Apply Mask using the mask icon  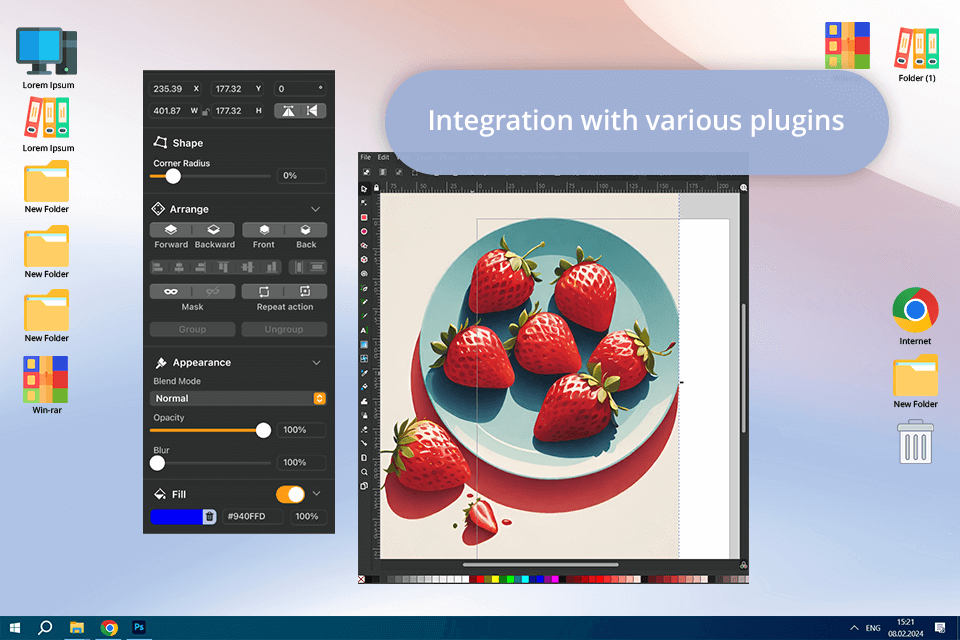point(171,292)
